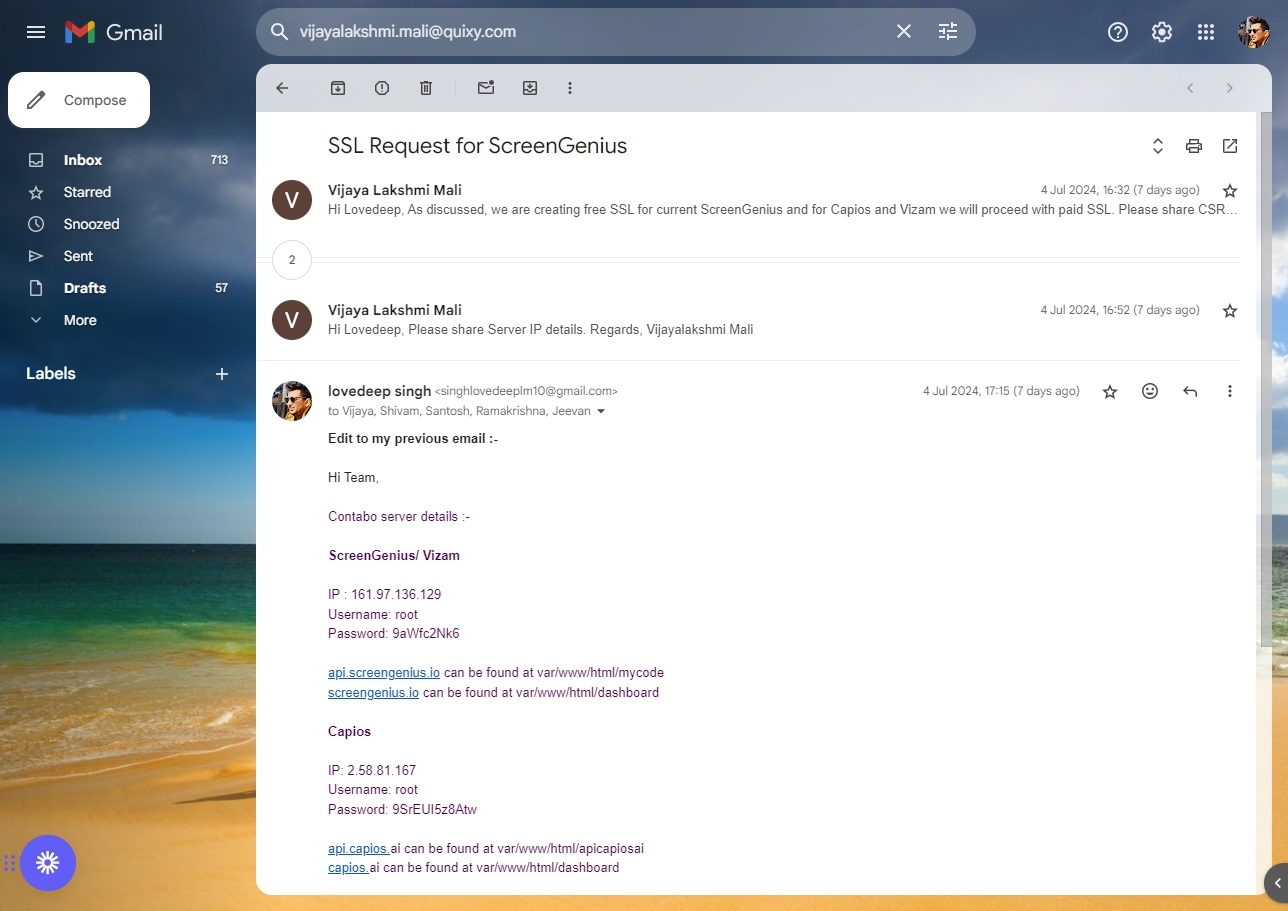This screenshot has width=1288, height=911.
Task: Open the Google apps grid
Action: [1206, 32]
